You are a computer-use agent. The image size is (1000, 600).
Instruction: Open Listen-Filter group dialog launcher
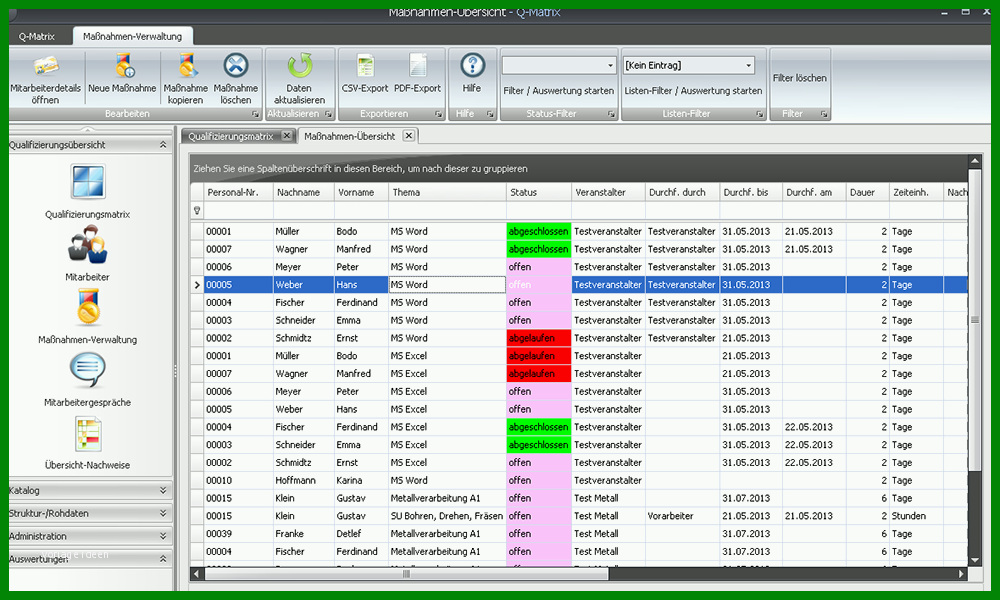(760, 114)
